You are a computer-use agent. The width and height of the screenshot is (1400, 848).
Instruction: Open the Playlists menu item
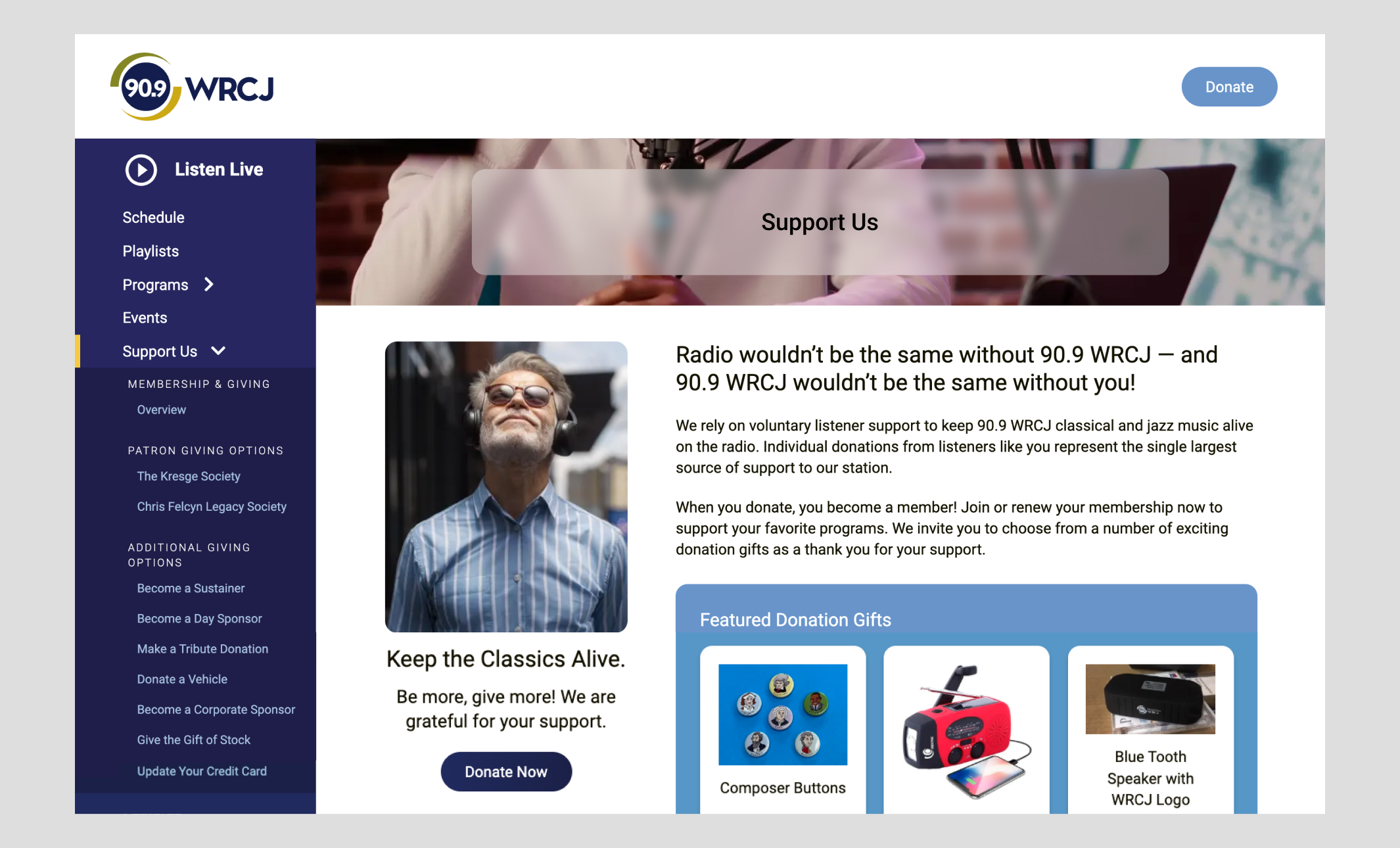point(151,251)
